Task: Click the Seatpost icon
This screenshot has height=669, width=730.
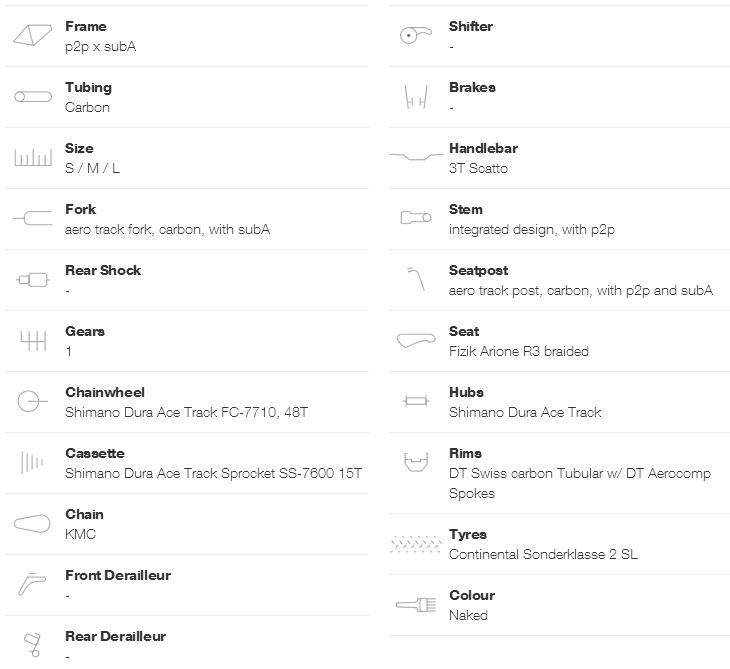Action: [415, 279]
